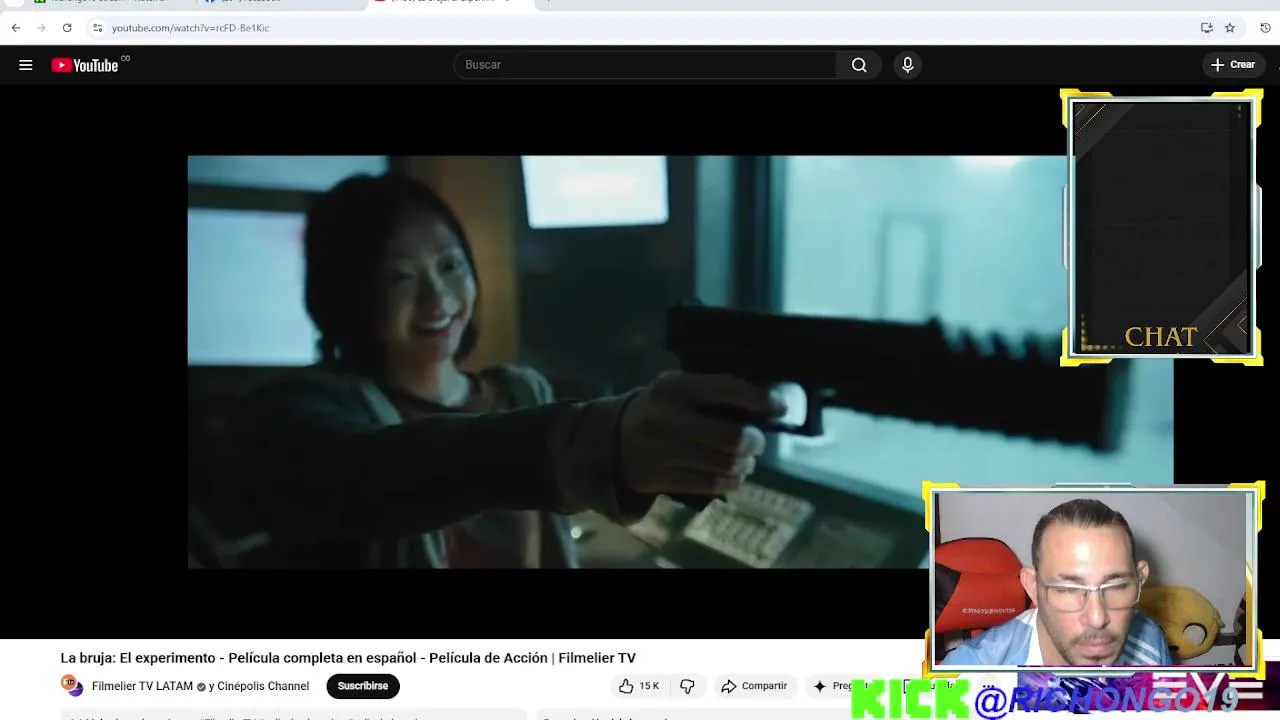Open browser history clock icon
The width and height of the screenshot is (1280, 720).
point(1265,28)
